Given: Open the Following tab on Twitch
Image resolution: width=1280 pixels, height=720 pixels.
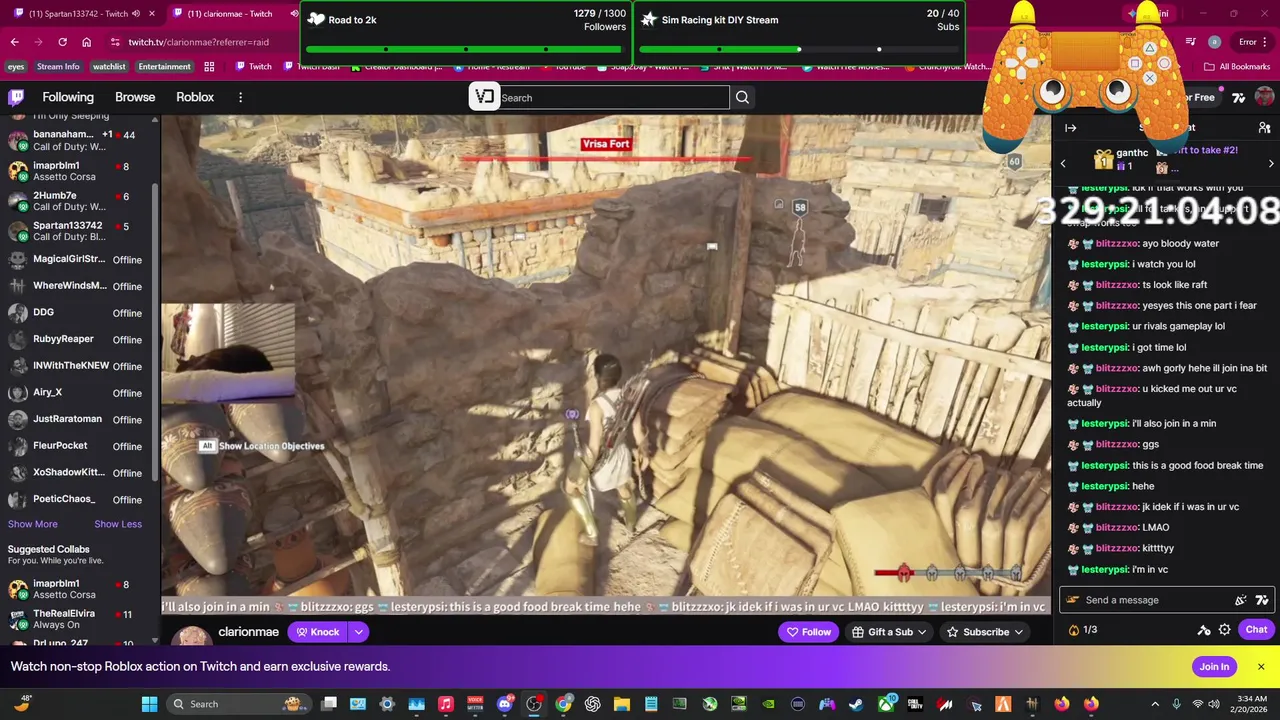Looking at the screenshot, I should point(68,97).
